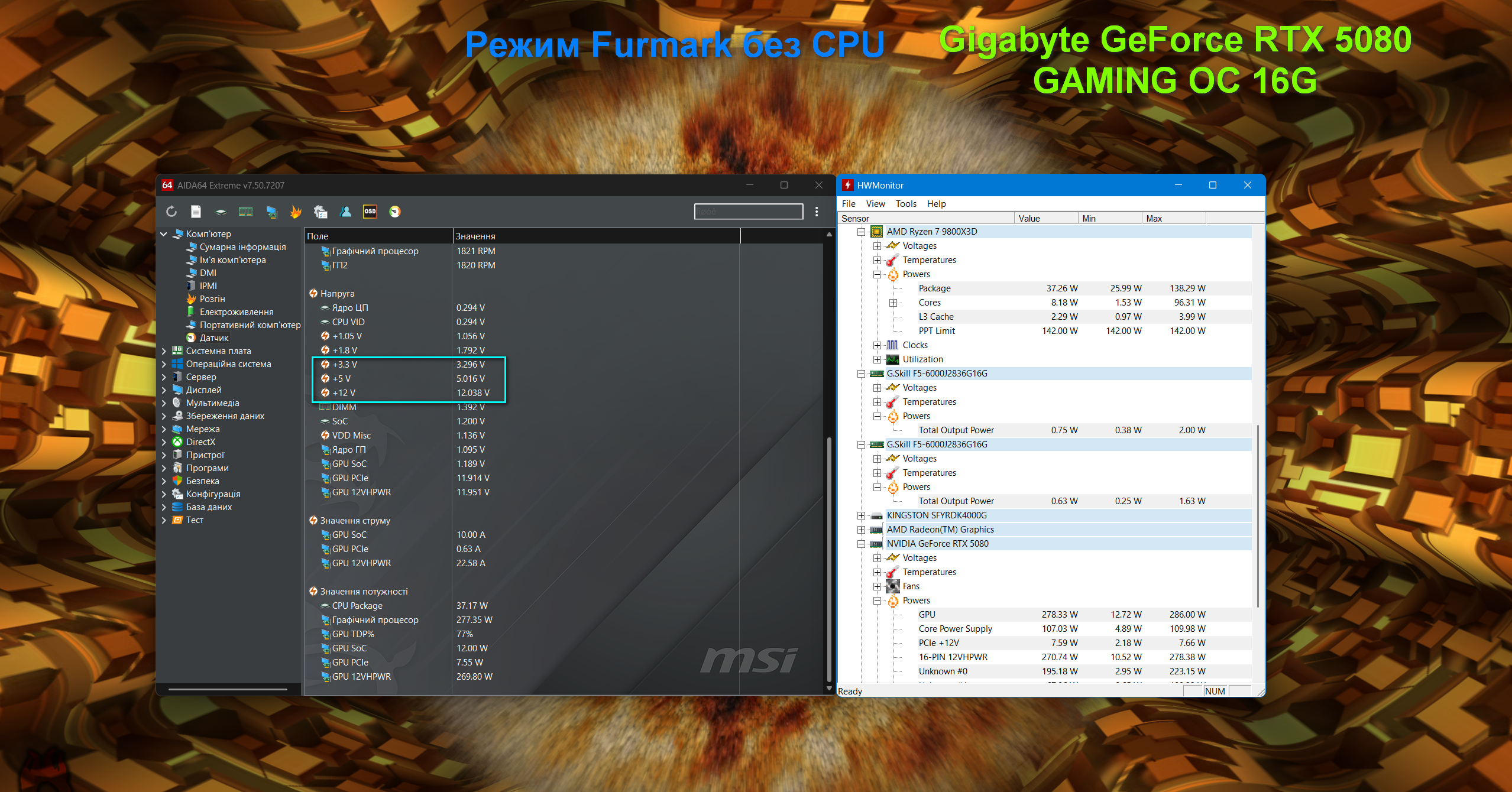Click the scroll-down arrow in AIDA64 list
1512x792 pixels.
[x=829, y=689]
